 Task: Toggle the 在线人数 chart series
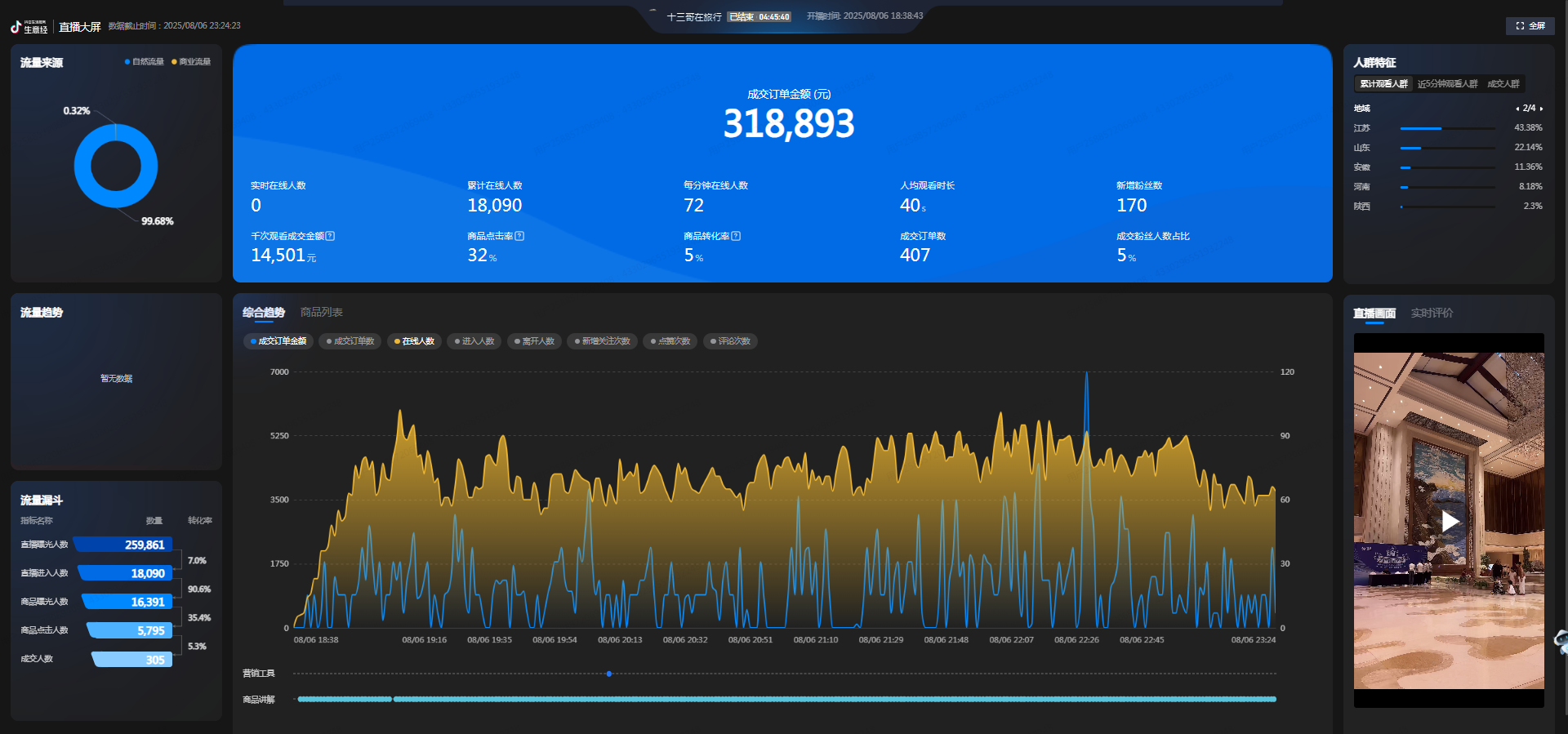point(414,341)
